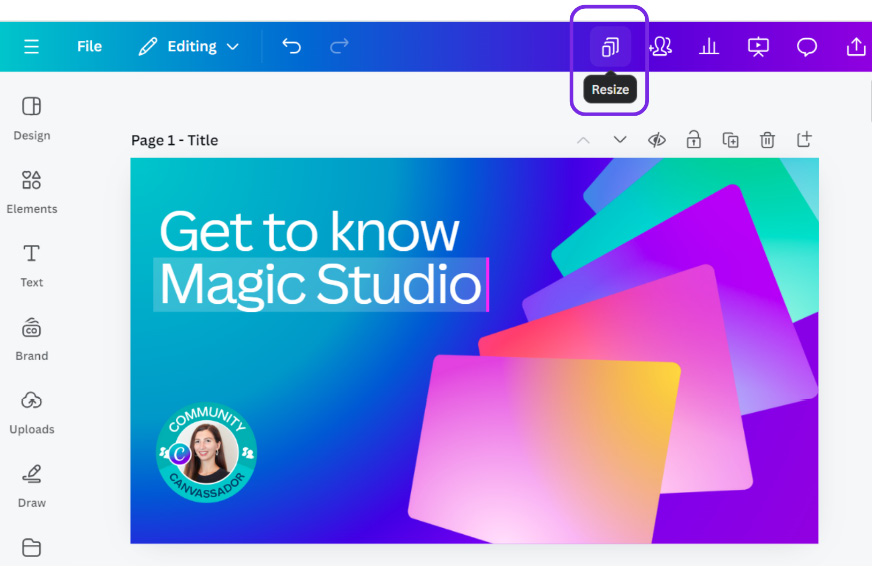Open the Text panel
The image size is (872, 568).
coord(32,265)
